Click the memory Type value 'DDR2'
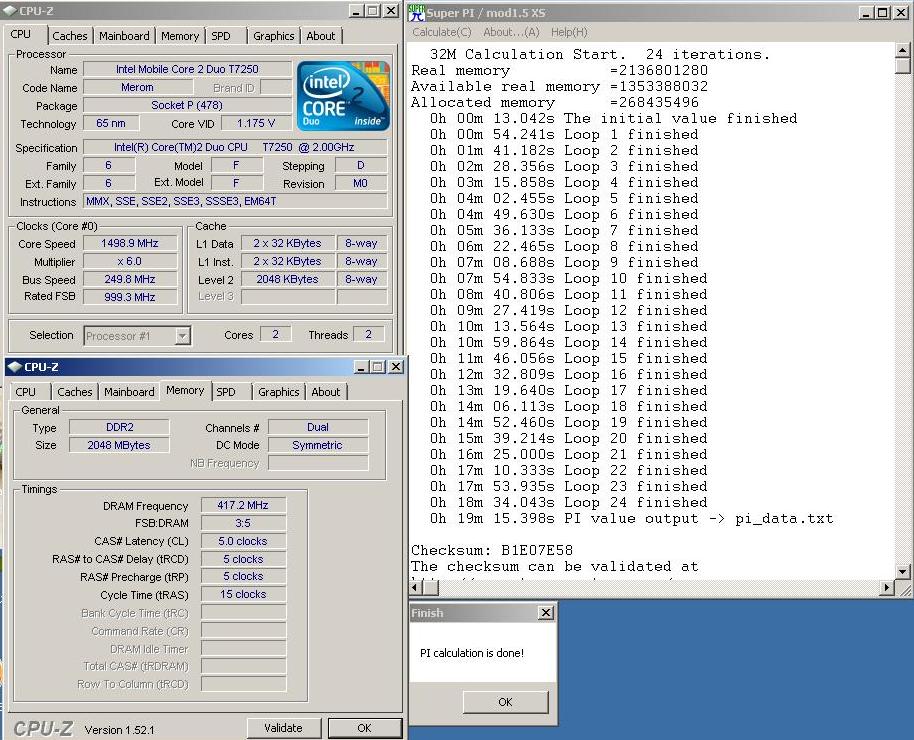Screen dimensions: 914x740 point(119,427)
